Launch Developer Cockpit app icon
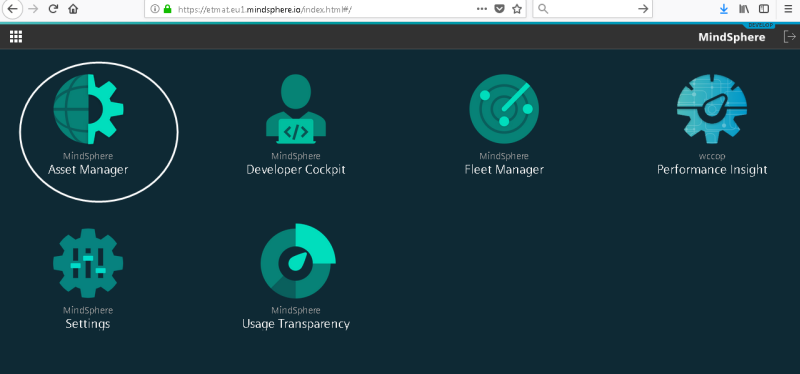This screenshot has width=800, height=374. 296,109
